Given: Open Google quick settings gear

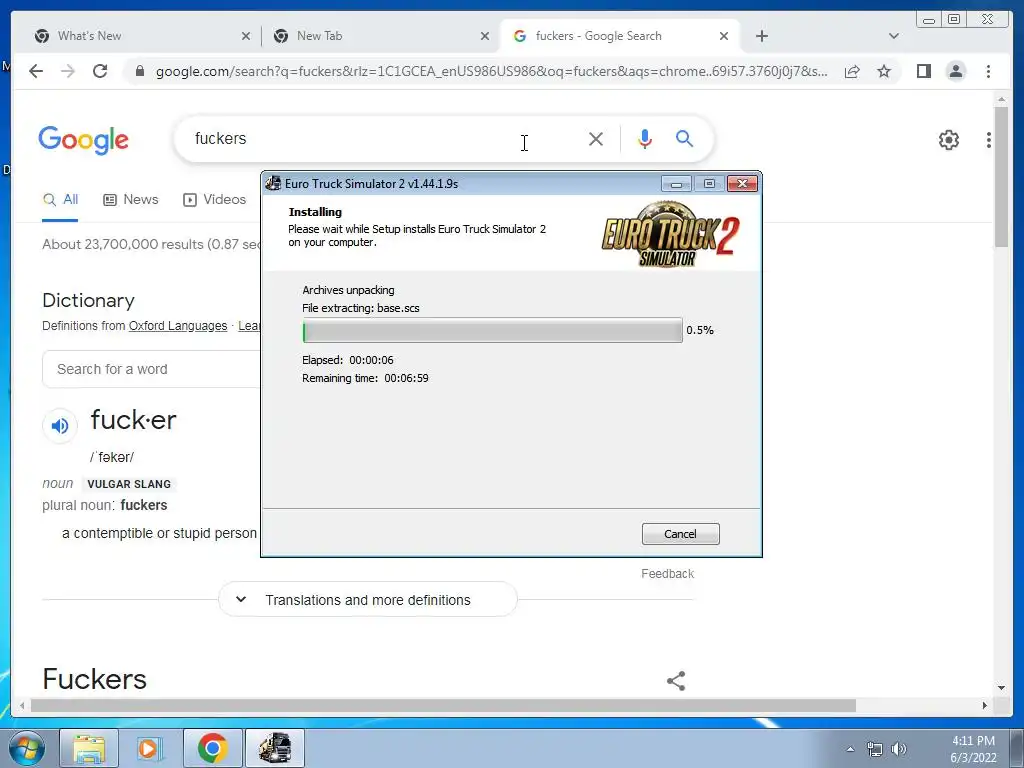Looking at the screenshot, I should [x=949, y=140].
